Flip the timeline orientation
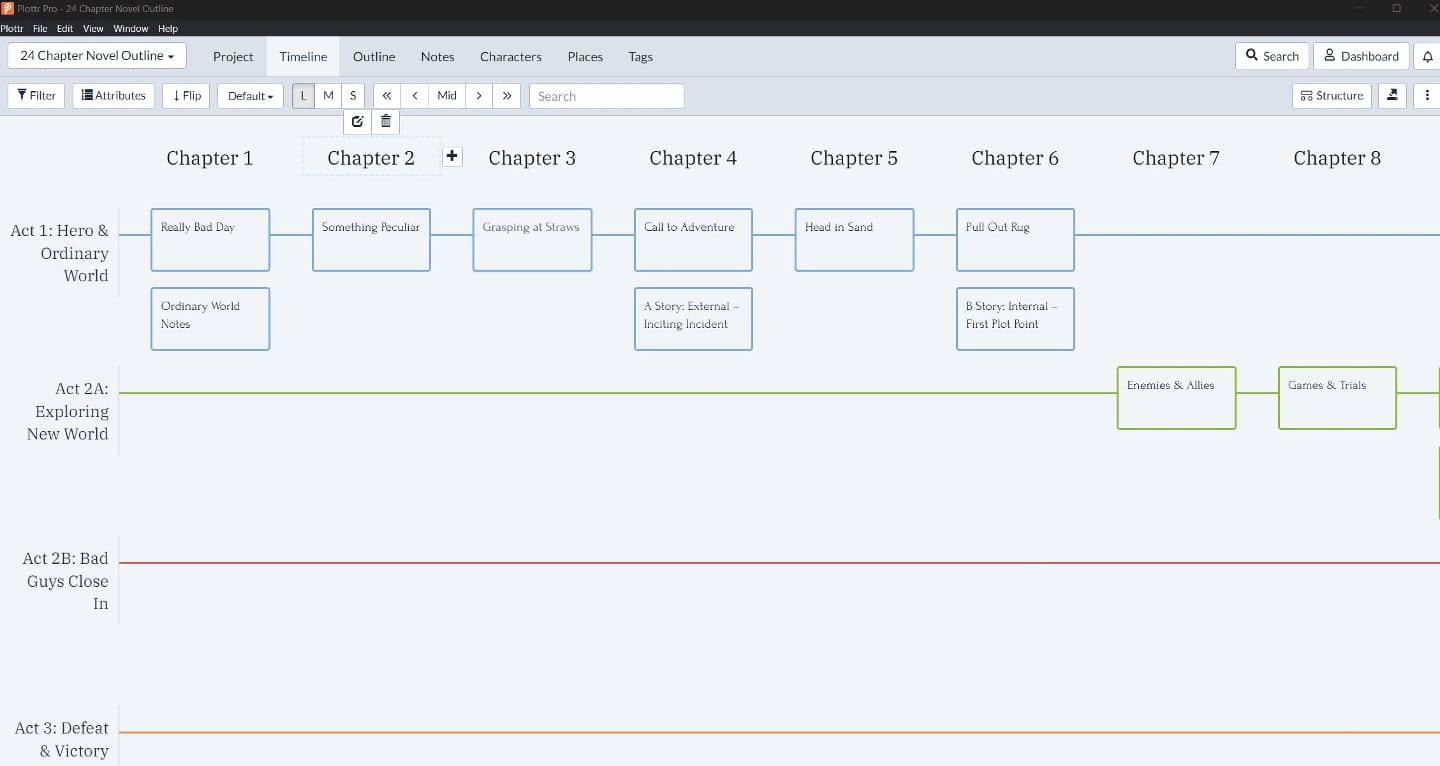1440x766 pixels. tap(185, 95)
